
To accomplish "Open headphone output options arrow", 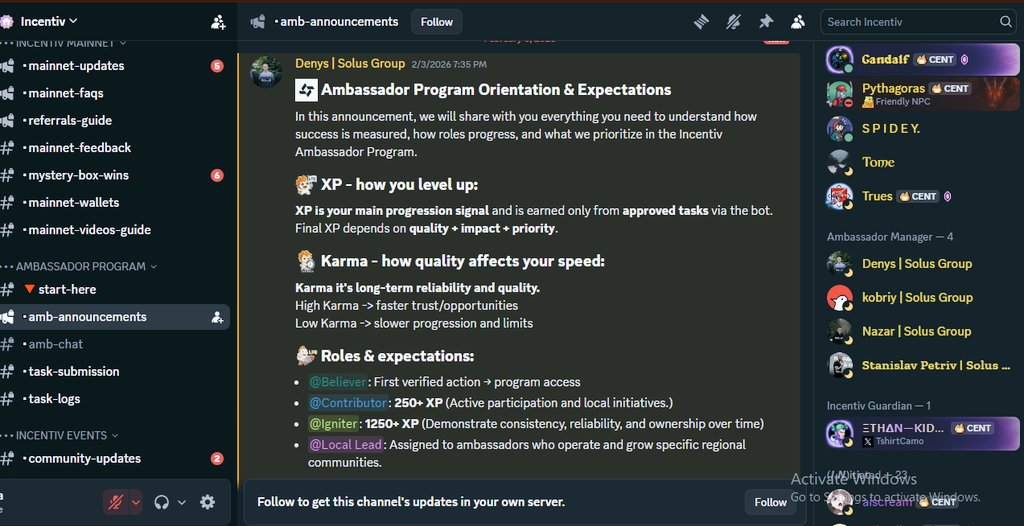I will click(x=182, y=502).
